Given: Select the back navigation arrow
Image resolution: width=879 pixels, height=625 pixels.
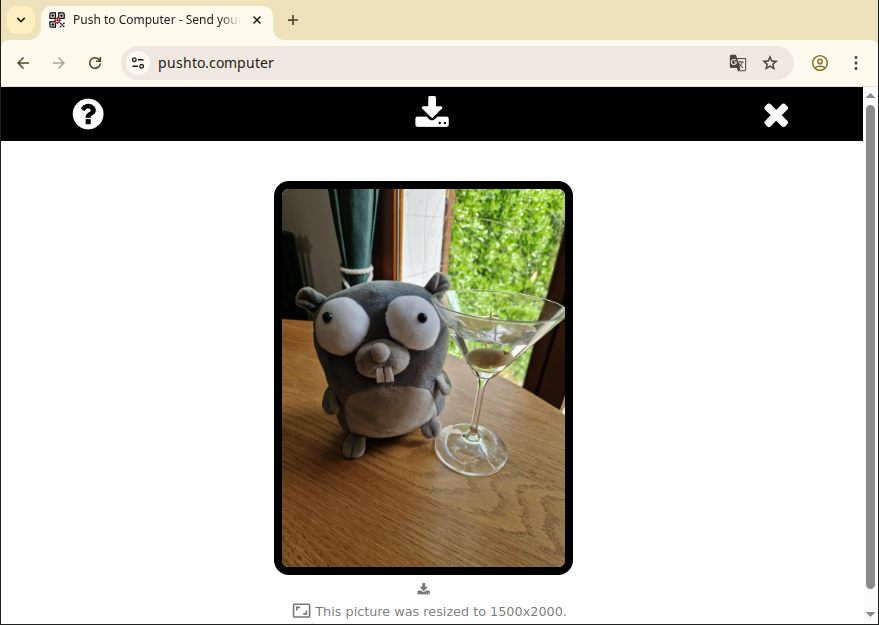Looking at the screenshot, I should 22,63.
